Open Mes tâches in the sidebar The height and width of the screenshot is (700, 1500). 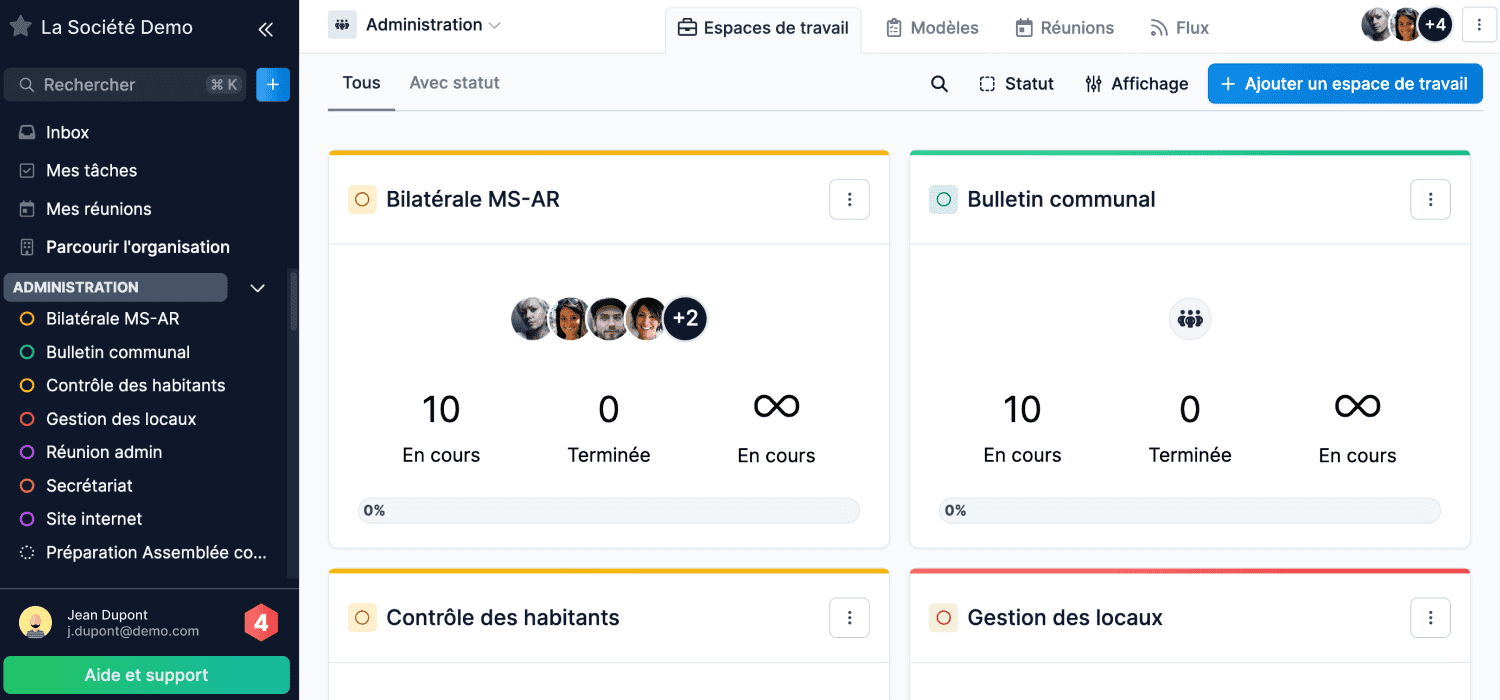tap(91, 171)
